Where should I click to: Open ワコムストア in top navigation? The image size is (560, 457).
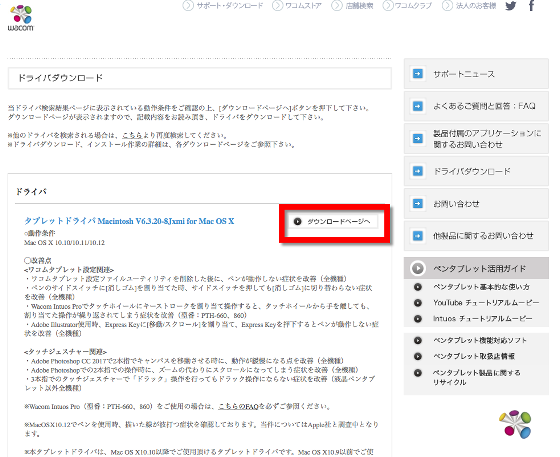coord(303,6)
